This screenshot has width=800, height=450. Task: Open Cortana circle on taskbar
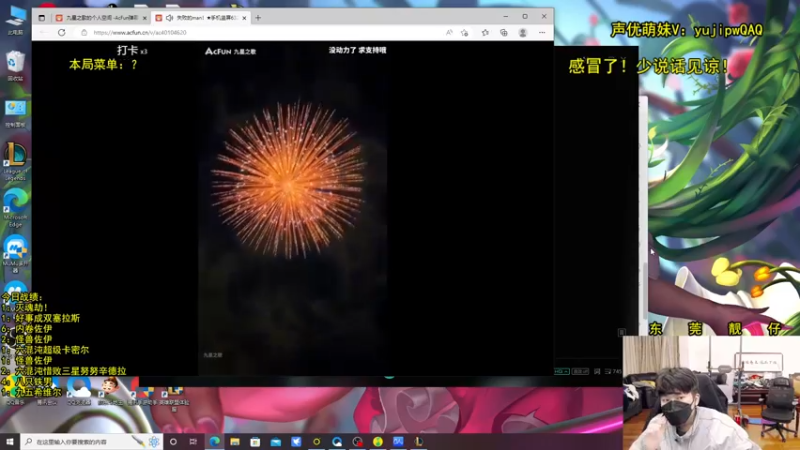pos(173,441)
